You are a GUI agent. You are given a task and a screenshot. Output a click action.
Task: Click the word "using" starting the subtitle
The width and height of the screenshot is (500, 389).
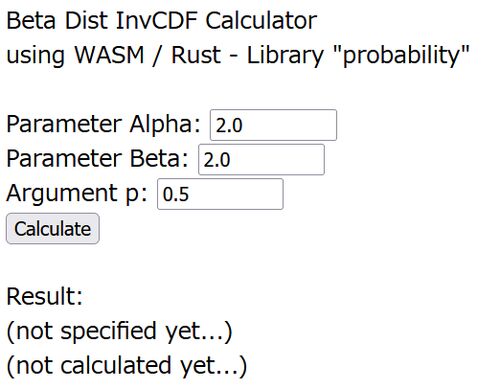(x=35, y=56)
